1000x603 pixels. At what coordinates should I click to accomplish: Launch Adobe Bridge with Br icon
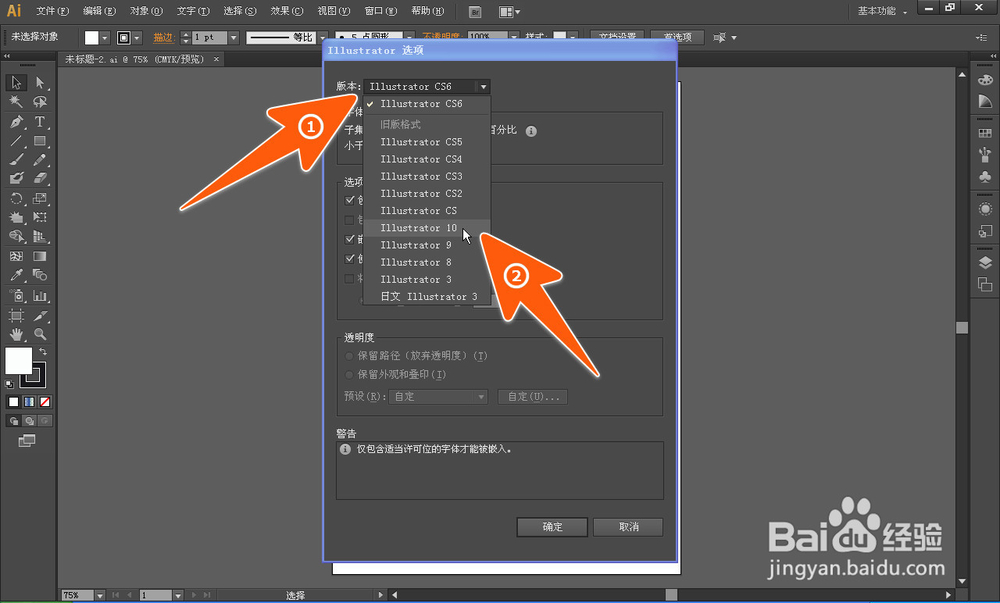474,11
